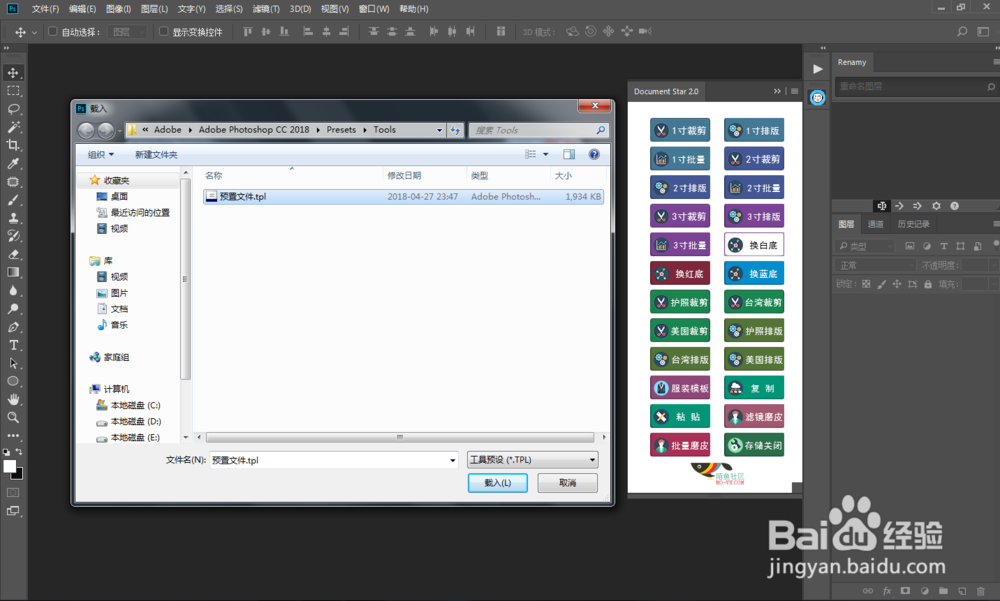This screenshot has height=601, width=1000.
Task: Toggle type layer filter icon
Action: pos(944,246)
